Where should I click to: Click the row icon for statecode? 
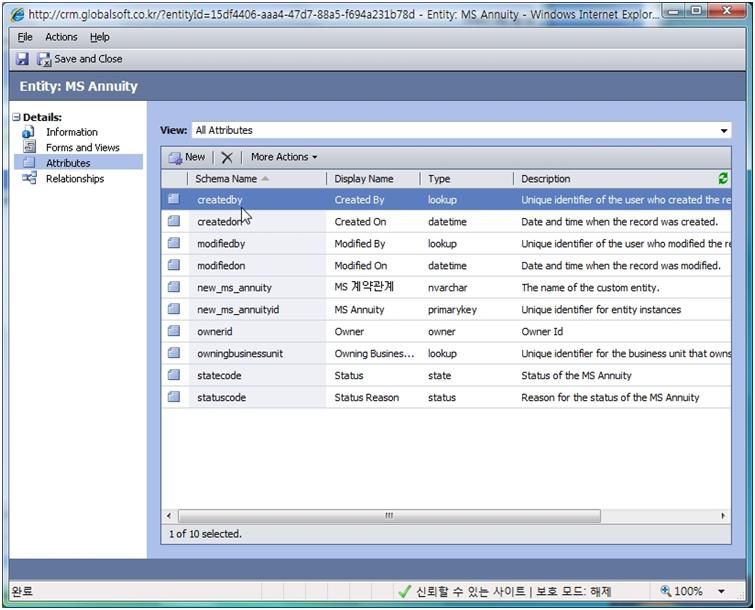(174, 375)
